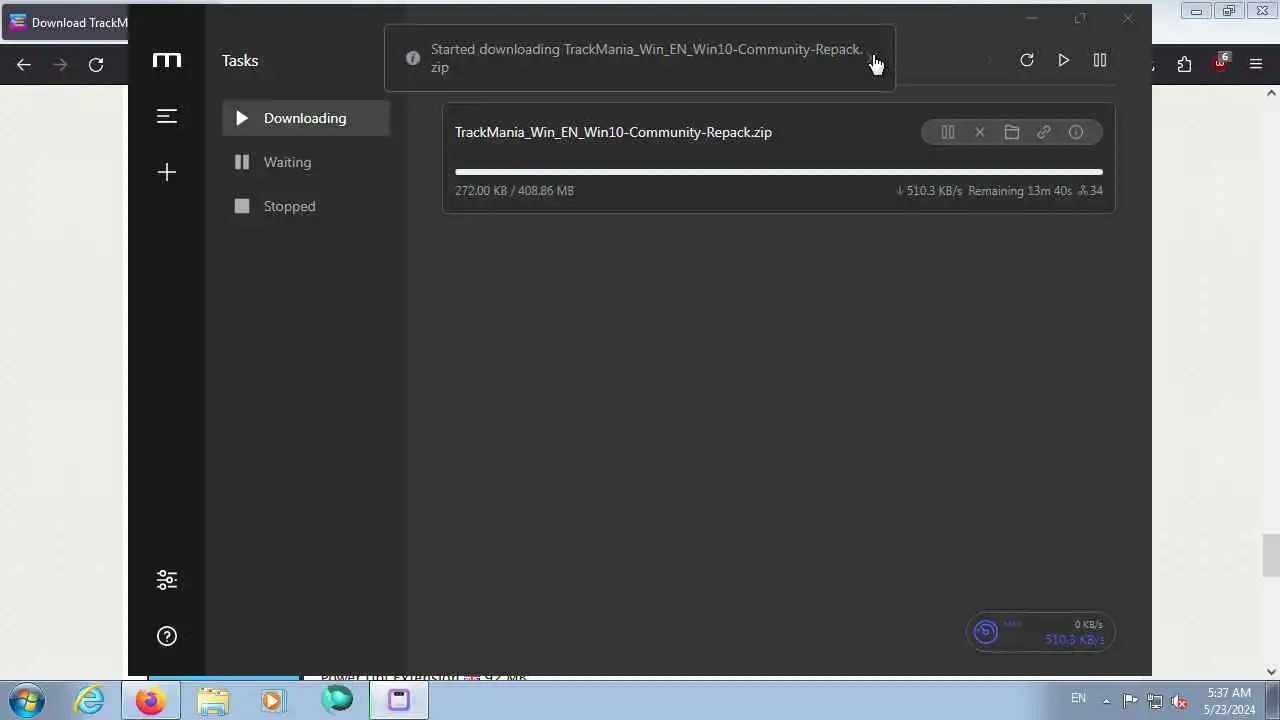Add a new download task
The image size is (1280, 720).
pyautogui.click(x=167, y=172)
